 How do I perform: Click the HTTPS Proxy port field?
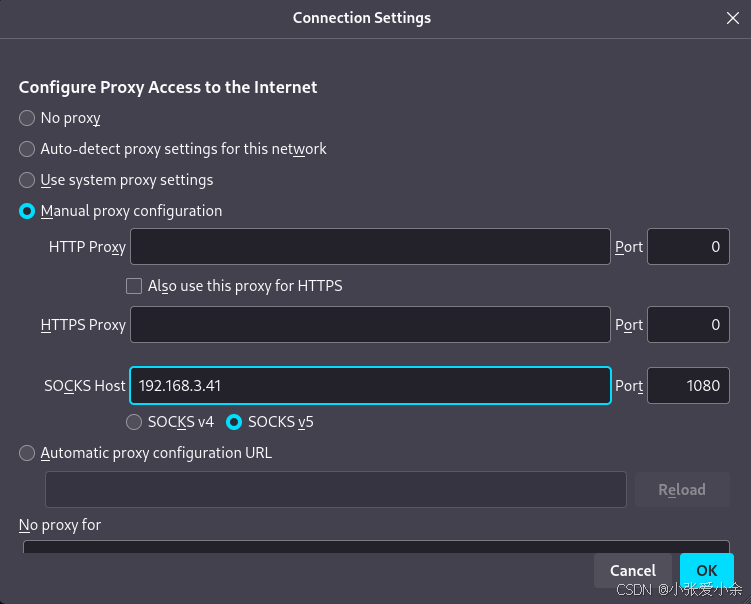pos(688,324)
